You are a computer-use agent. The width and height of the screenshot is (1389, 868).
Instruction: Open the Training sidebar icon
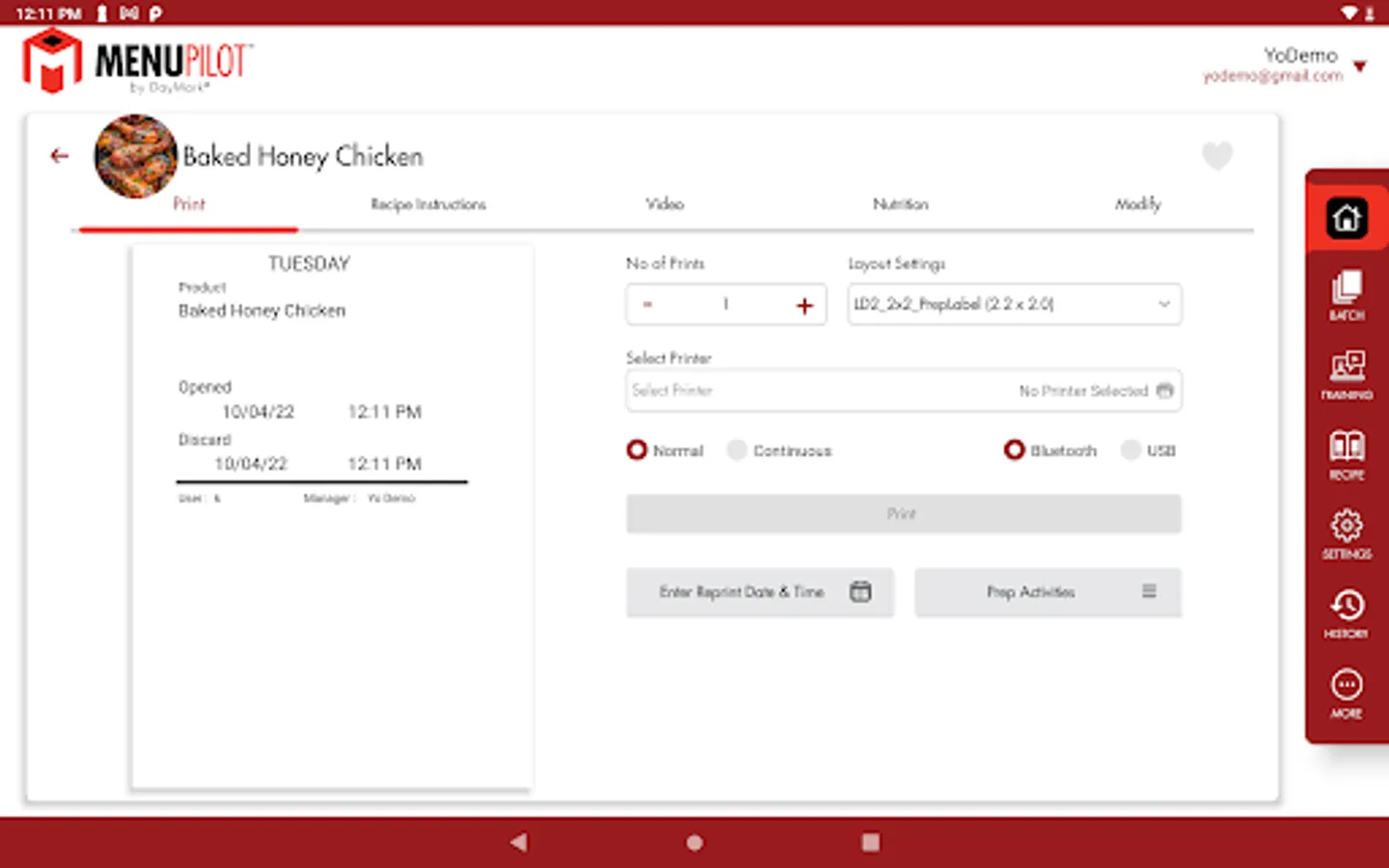[1347, 374]
